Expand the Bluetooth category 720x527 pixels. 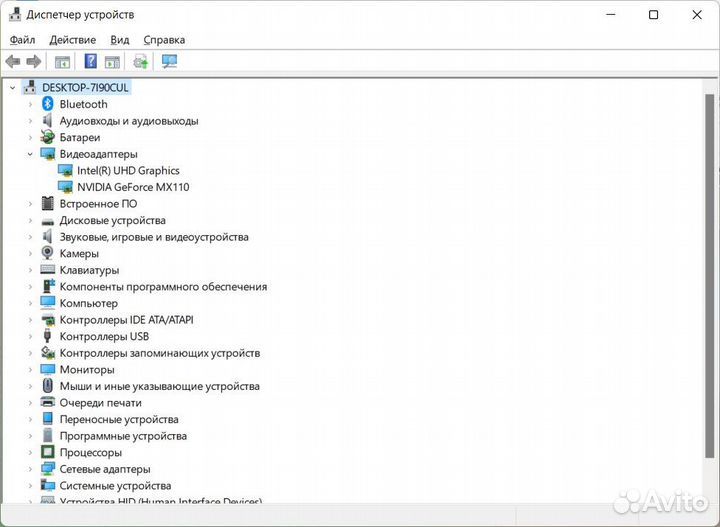(x=30, y=104)
